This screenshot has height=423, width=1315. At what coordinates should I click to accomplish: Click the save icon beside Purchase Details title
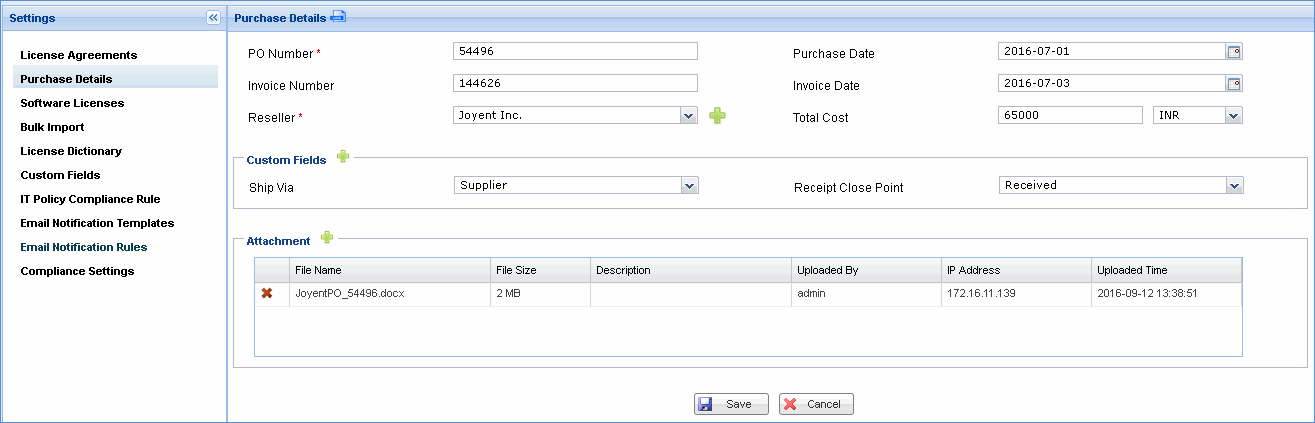(x=338, y=17)
